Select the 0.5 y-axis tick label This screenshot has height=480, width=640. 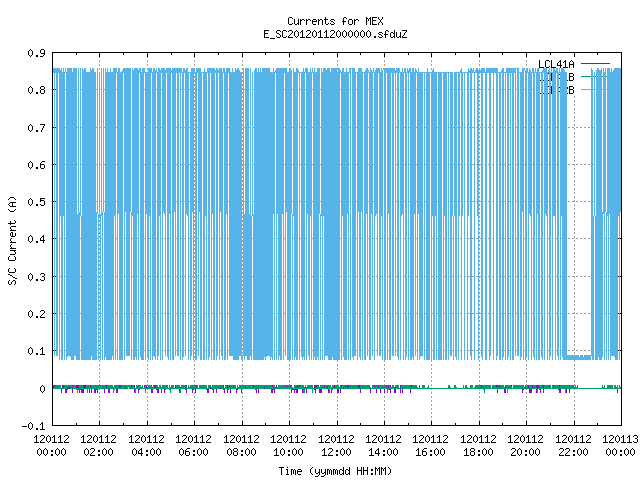pyautogui.click(x=36, y=202)
